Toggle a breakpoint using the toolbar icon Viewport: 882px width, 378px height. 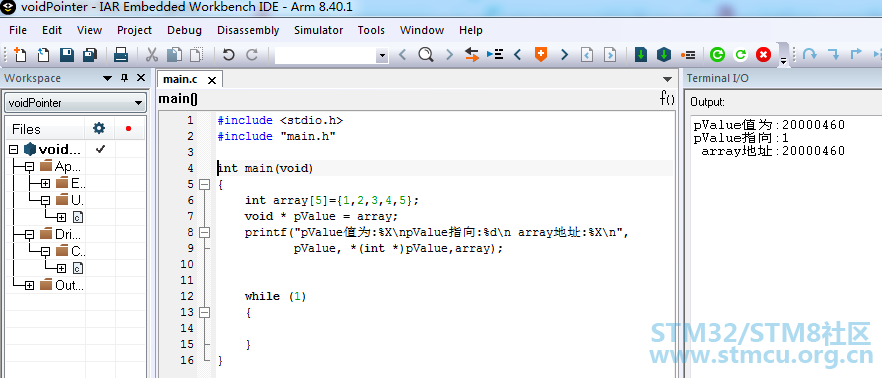click(687, 55)
